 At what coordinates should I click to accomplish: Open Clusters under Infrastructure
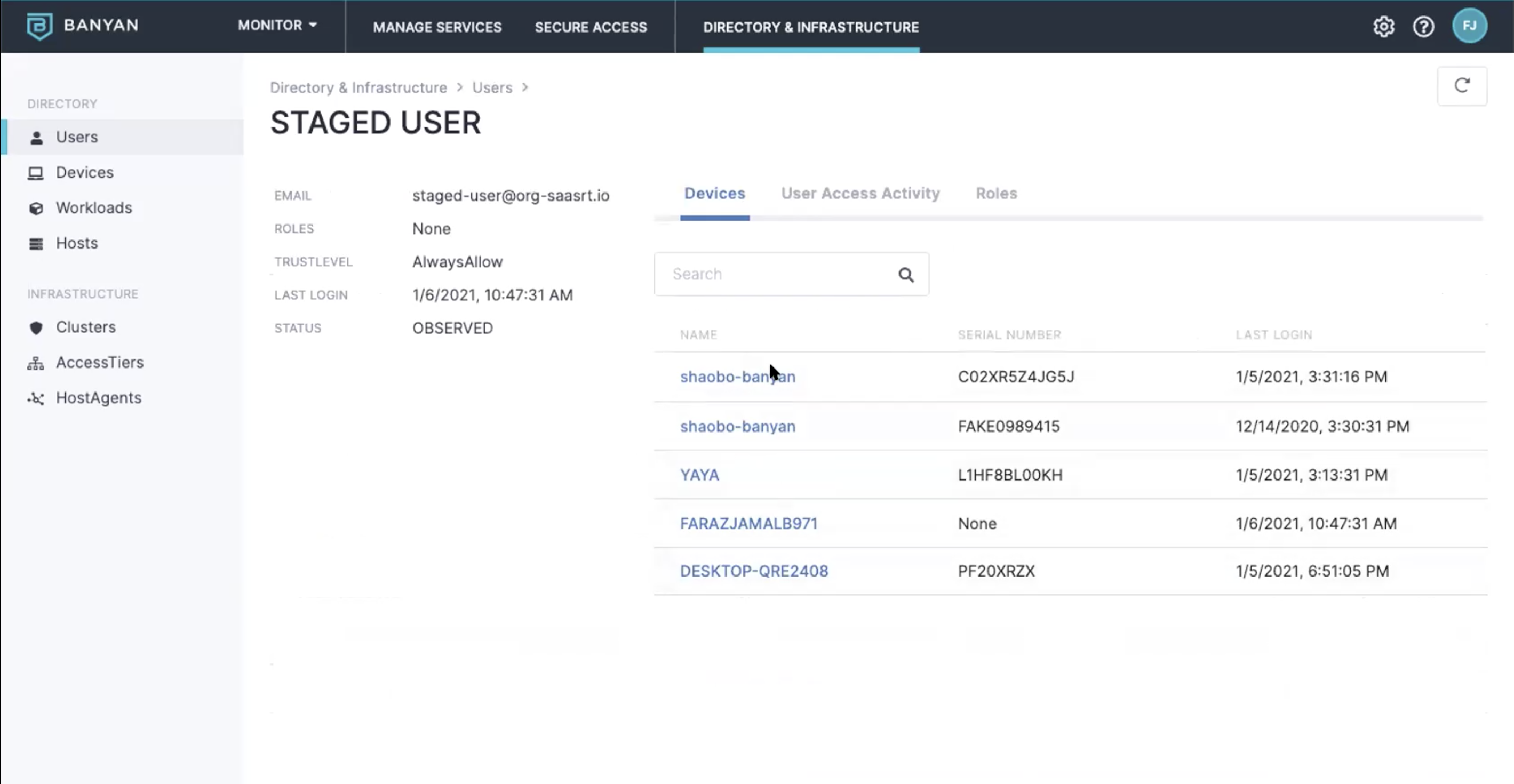click(85, 327)
